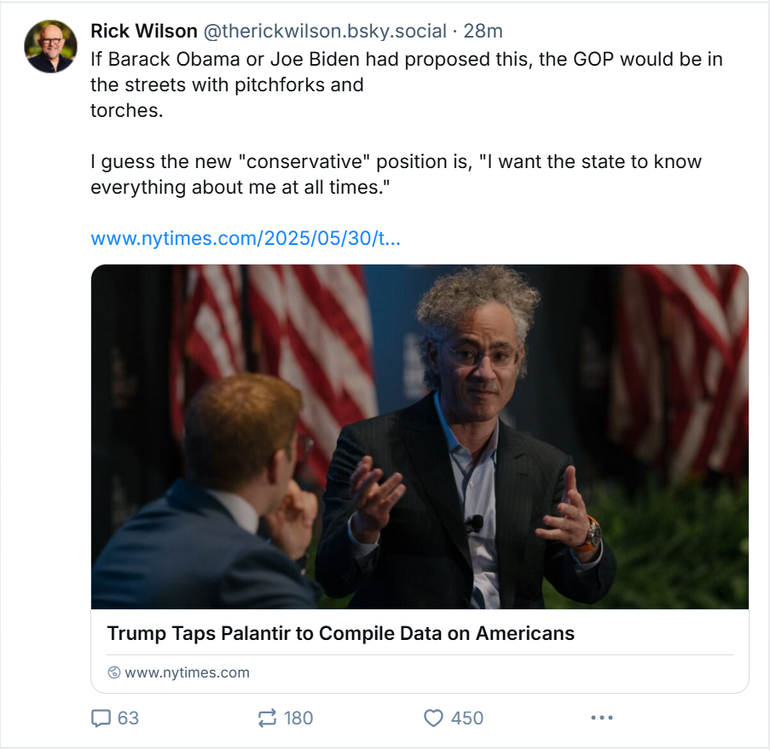Click the reply speech bubble icon
The width and height of the screenshot is (770, 750).
[x=101, y=718]
